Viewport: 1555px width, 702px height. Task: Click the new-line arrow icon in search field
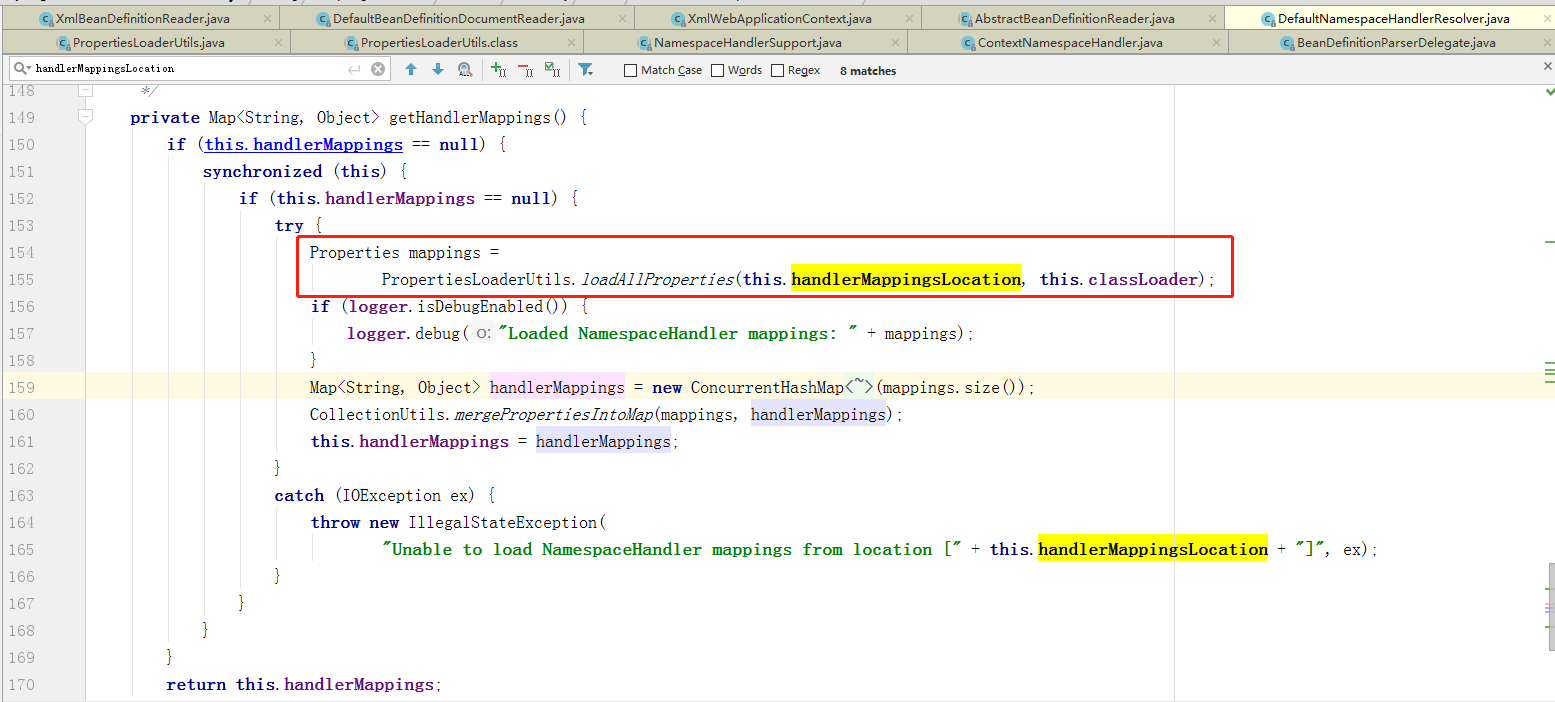click(353, 69)
